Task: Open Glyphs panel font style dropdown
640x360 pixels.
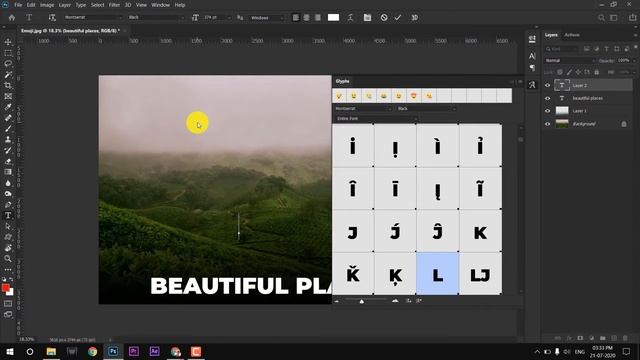Action: (x=426, y=109)
